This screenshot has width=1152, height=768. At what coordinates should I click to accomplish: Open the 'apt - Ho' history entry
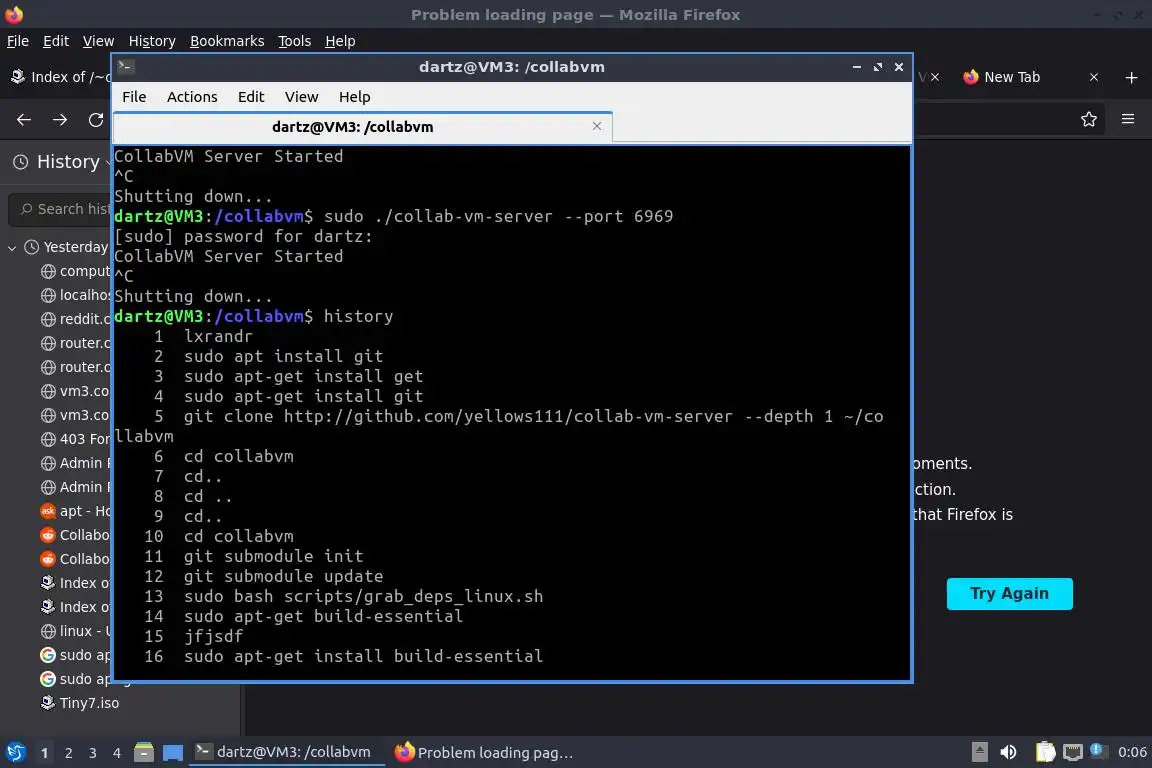tap(75, 511)
